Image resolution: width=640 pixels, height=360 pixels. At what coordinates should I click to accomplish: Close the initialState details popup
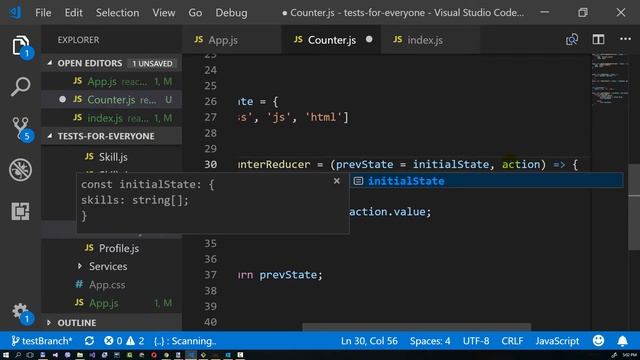click(x=336, y=181)
